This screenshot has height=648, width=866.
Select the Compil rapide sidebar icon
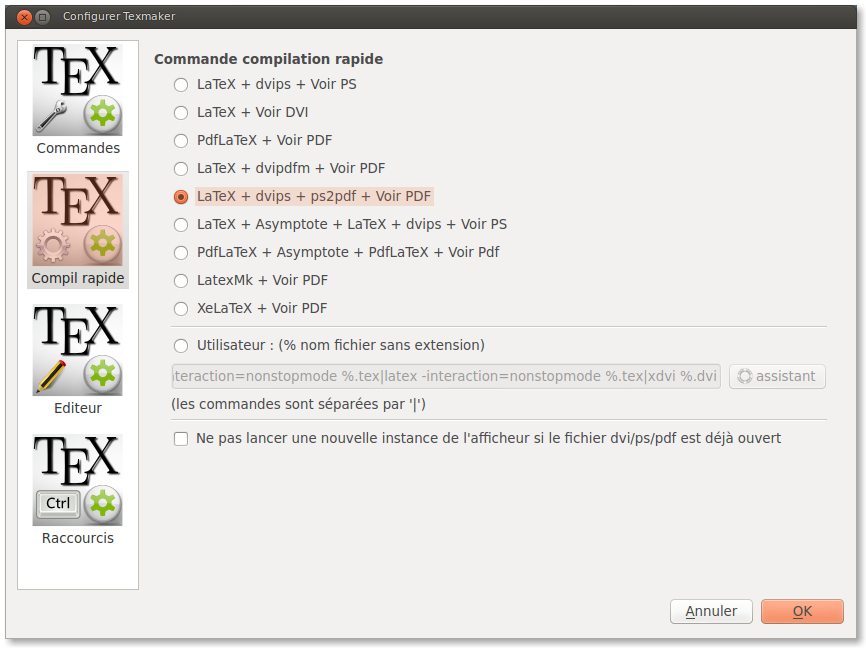pos(78,230)
